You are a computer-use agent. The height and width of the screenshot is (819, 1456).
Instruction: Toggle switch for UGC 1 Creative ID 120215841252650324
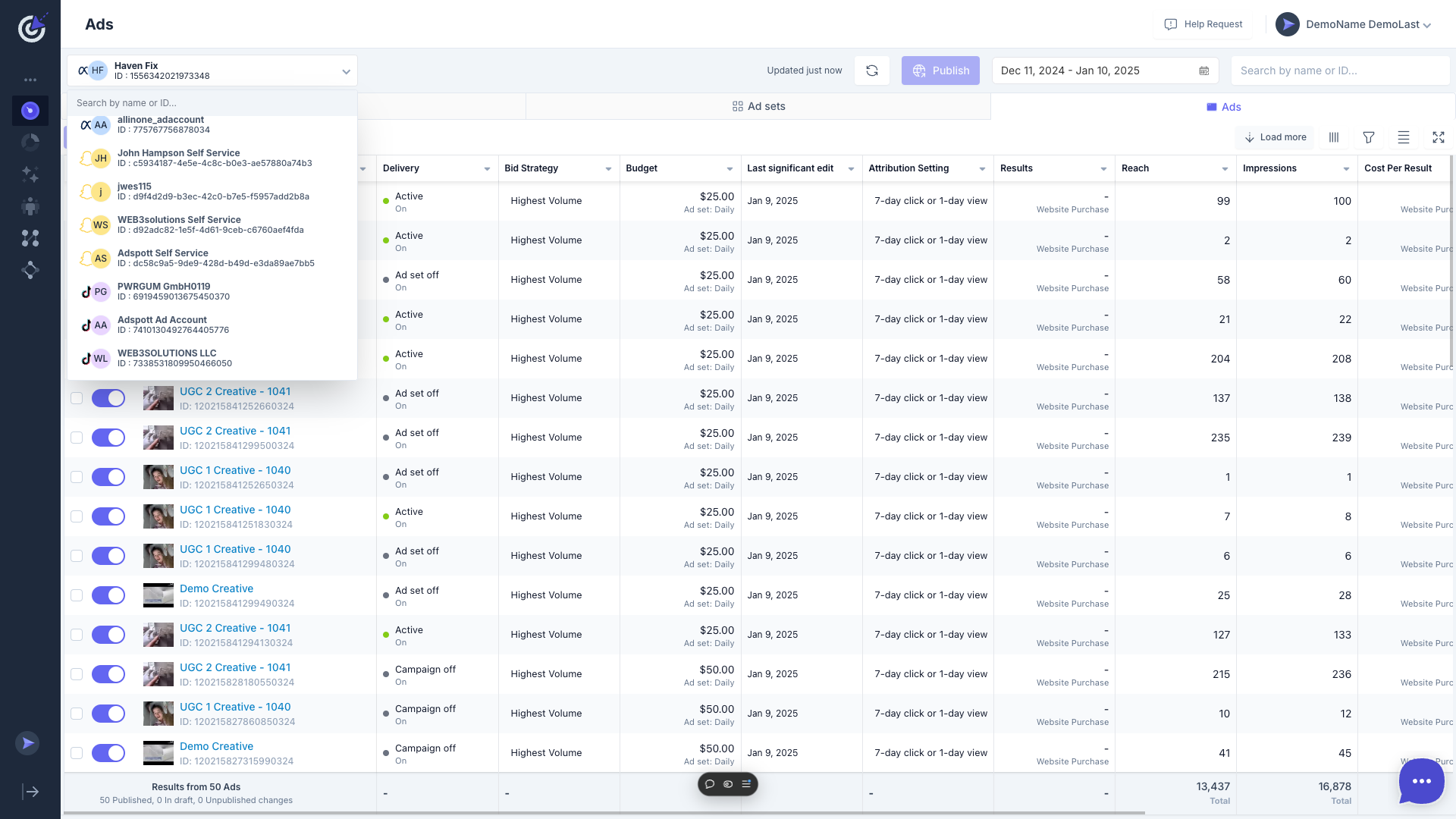click(x=108, y=477)
